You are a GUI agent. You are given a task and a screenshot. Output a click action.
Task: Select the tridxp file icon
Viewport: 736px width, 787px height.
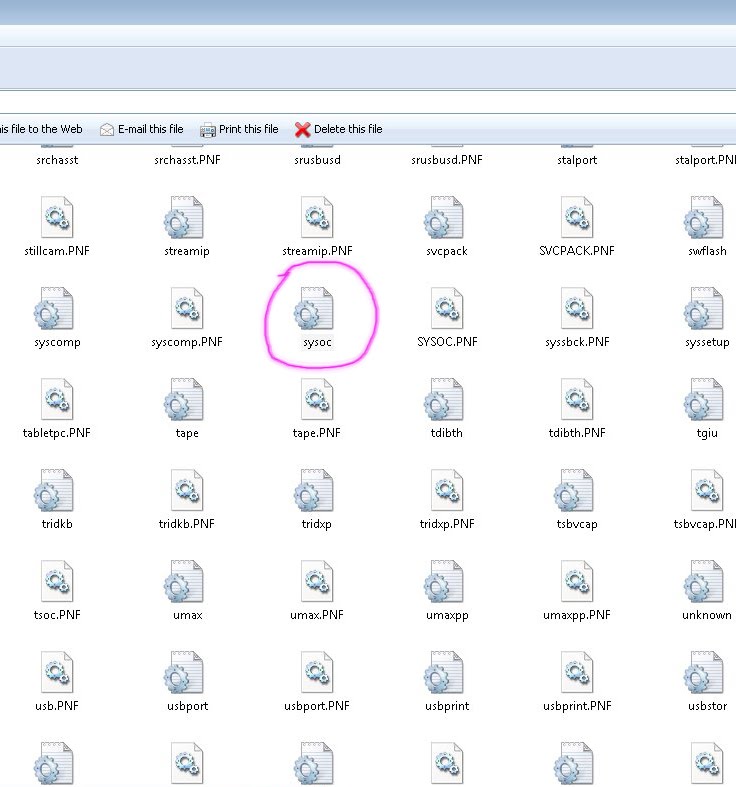click(314, 490)
